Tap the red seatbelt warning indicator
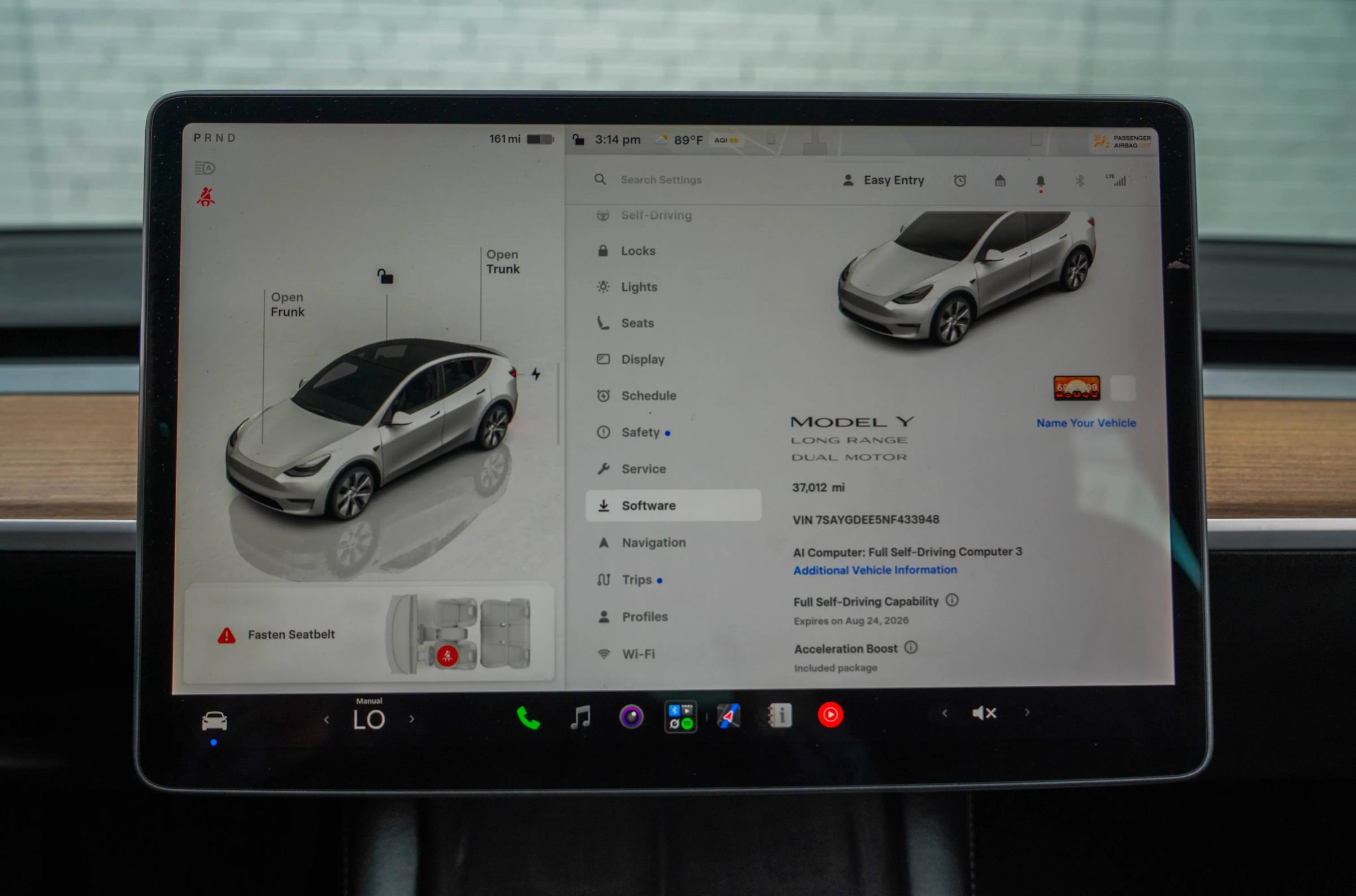Viewport: 1356px width, 896px height. coord(206,197)
